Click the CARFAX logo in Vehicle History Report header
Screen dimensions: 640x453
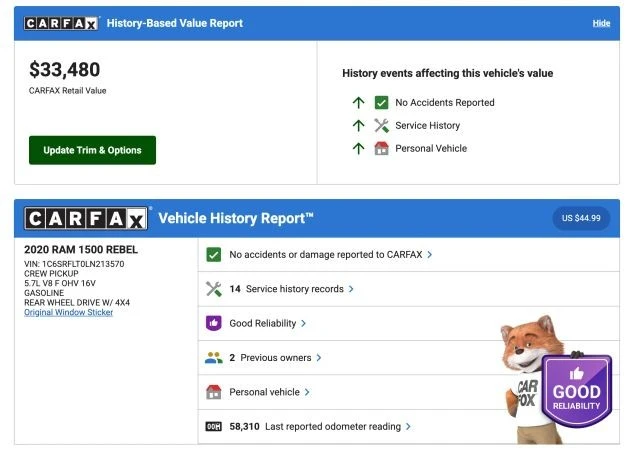pos(86,218)
